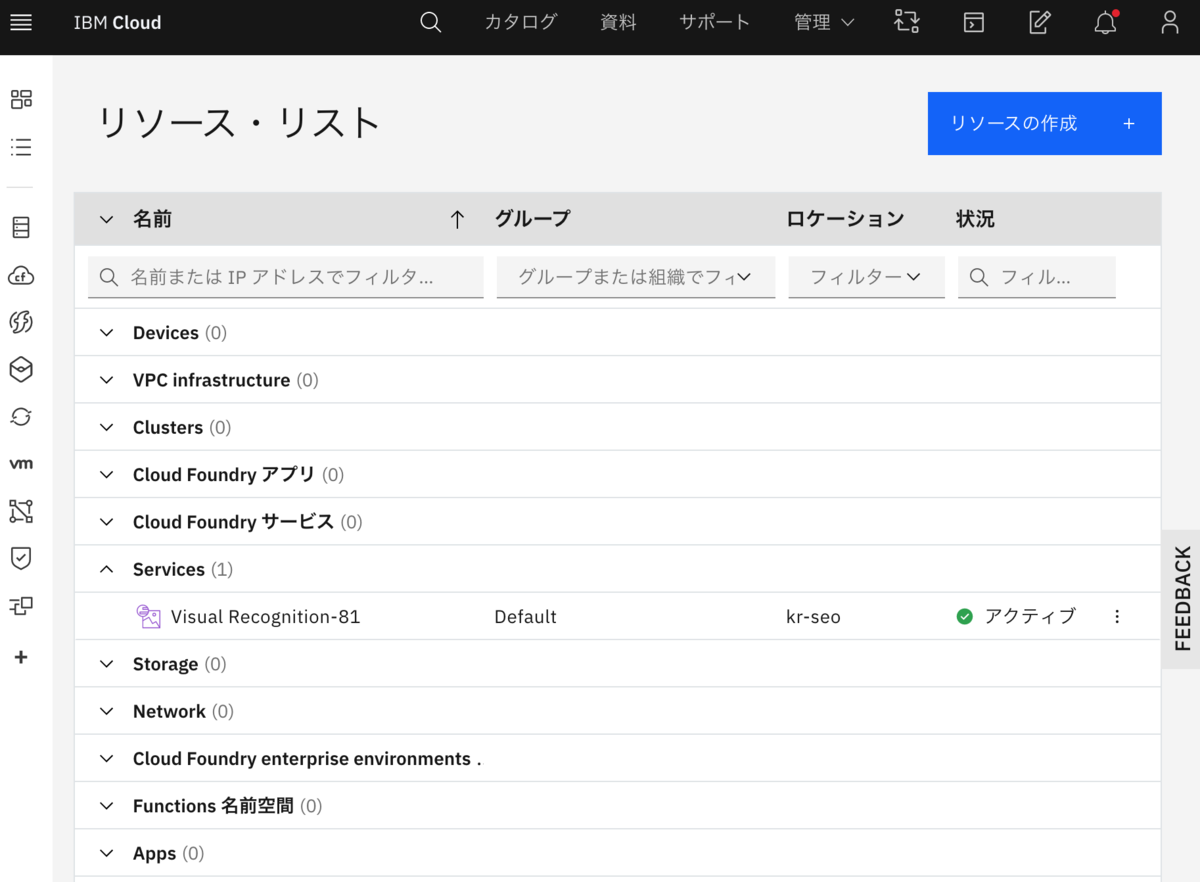The image size is (1200, 882).
Task: Expand the Cloud Foundry アプリ section
Action: 107,475
